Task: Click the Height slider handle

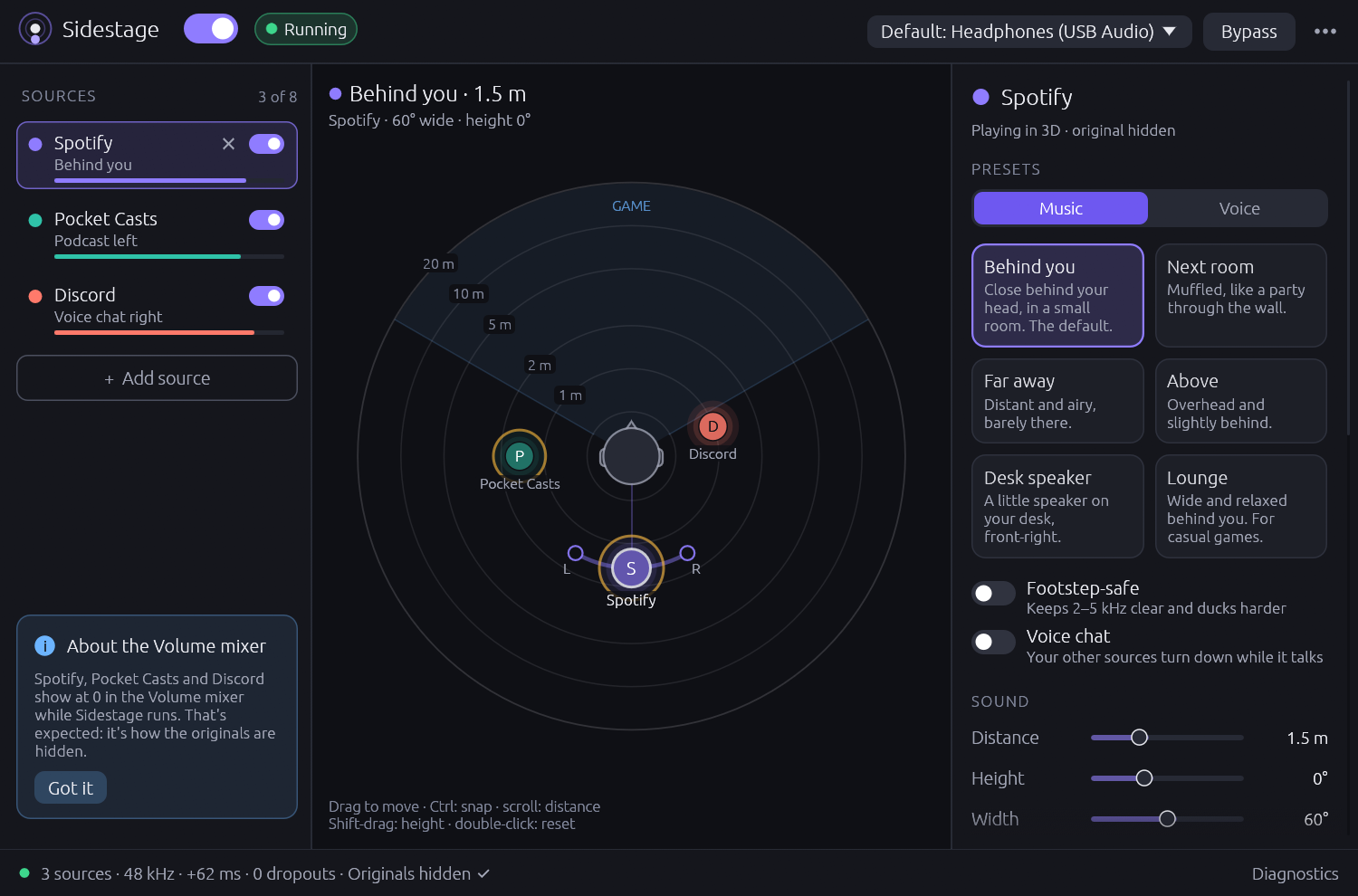Action: [x=1144, y=778]
